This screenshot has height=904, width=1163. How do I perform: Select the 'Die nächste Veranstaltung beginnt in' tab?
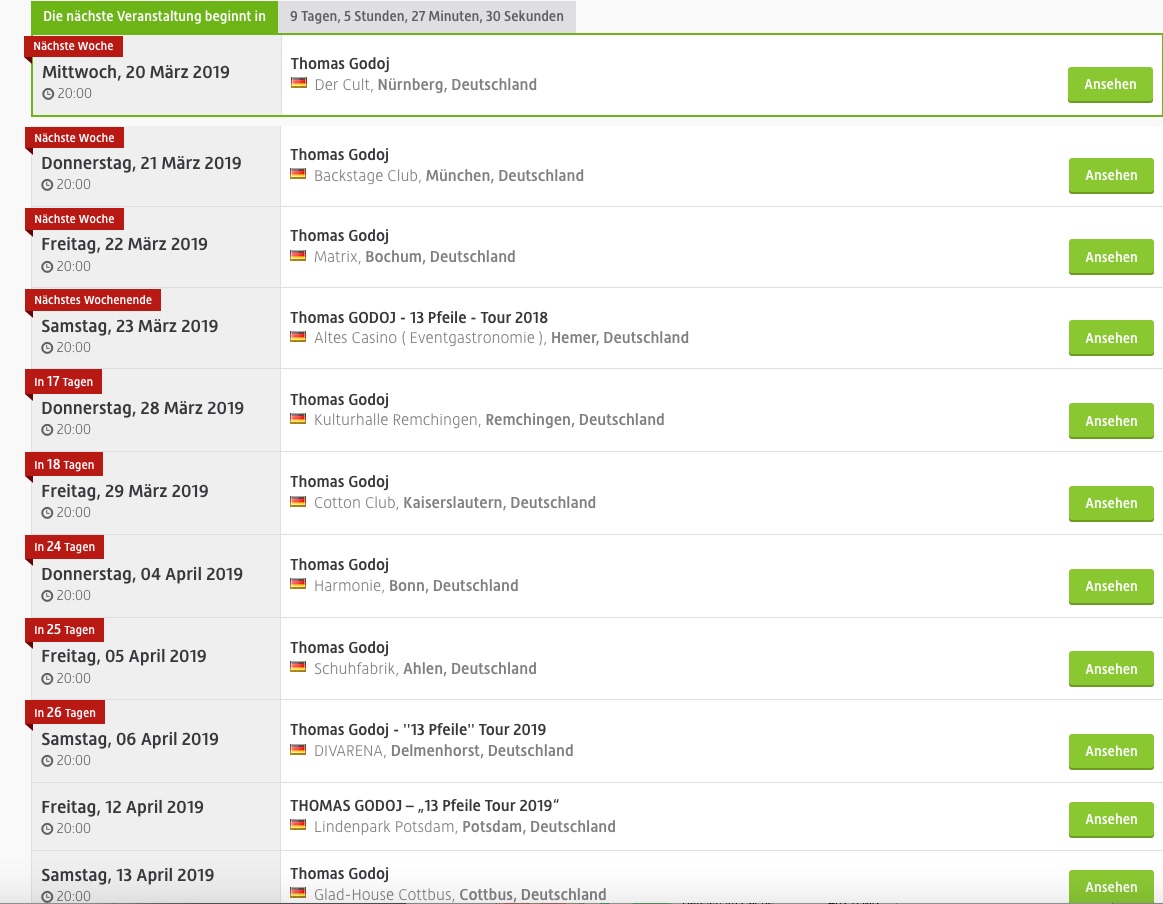(154, 16)
